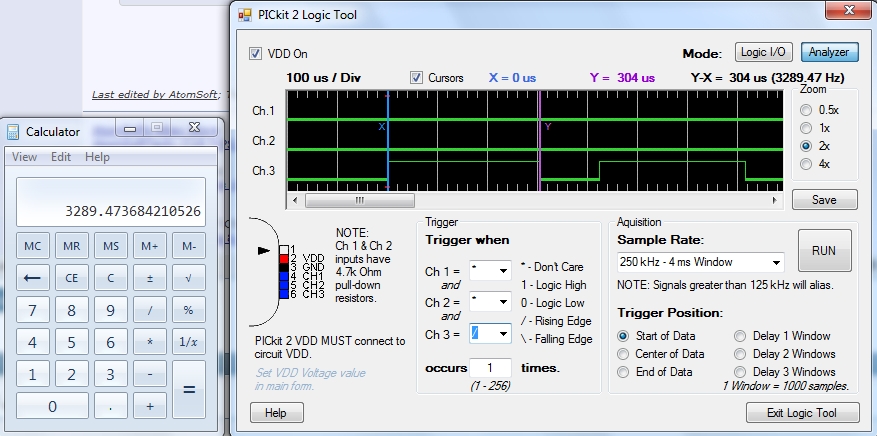Click the waveform scrollbar left arrow

tap(295, 200)
